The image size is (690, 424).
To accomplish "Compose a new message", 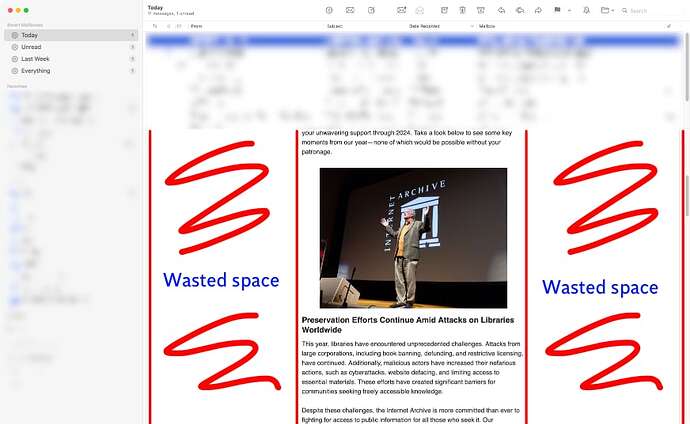I will point(371,10).
